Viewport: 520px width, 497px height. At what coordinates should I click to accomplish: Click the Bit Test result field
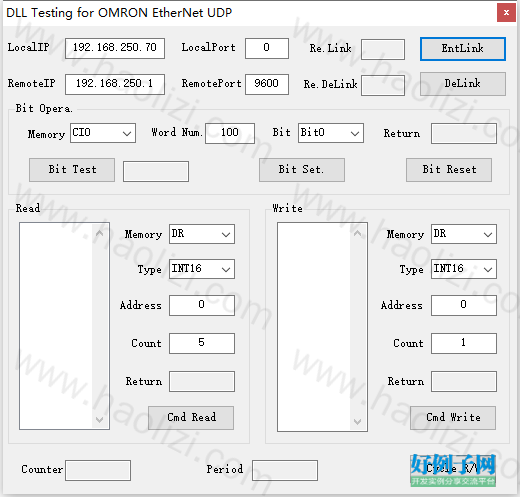click(x=156, y=171)
